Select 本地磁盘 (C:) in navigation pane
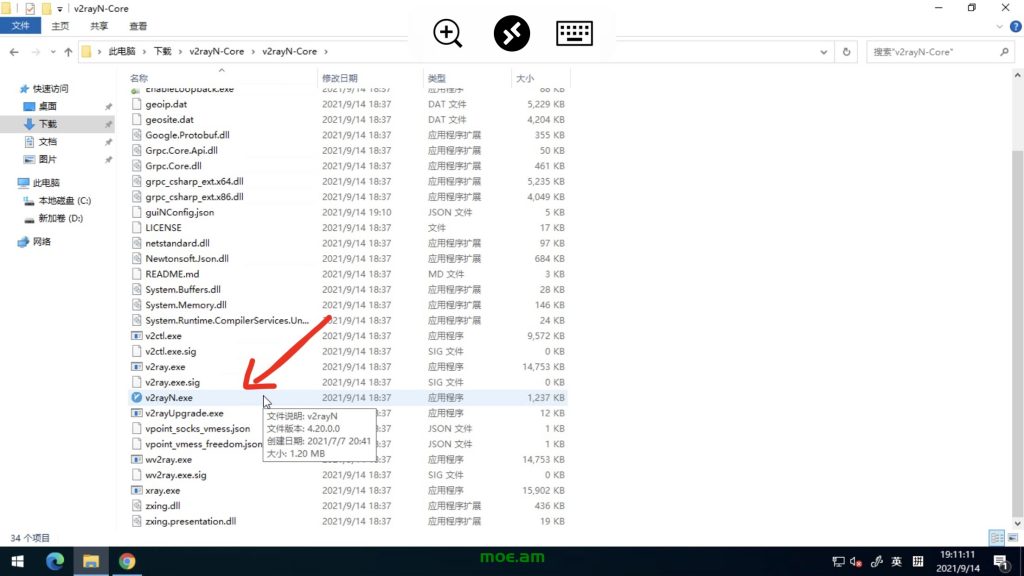The height and width of the screenshot is (576, 1024). 64,201
